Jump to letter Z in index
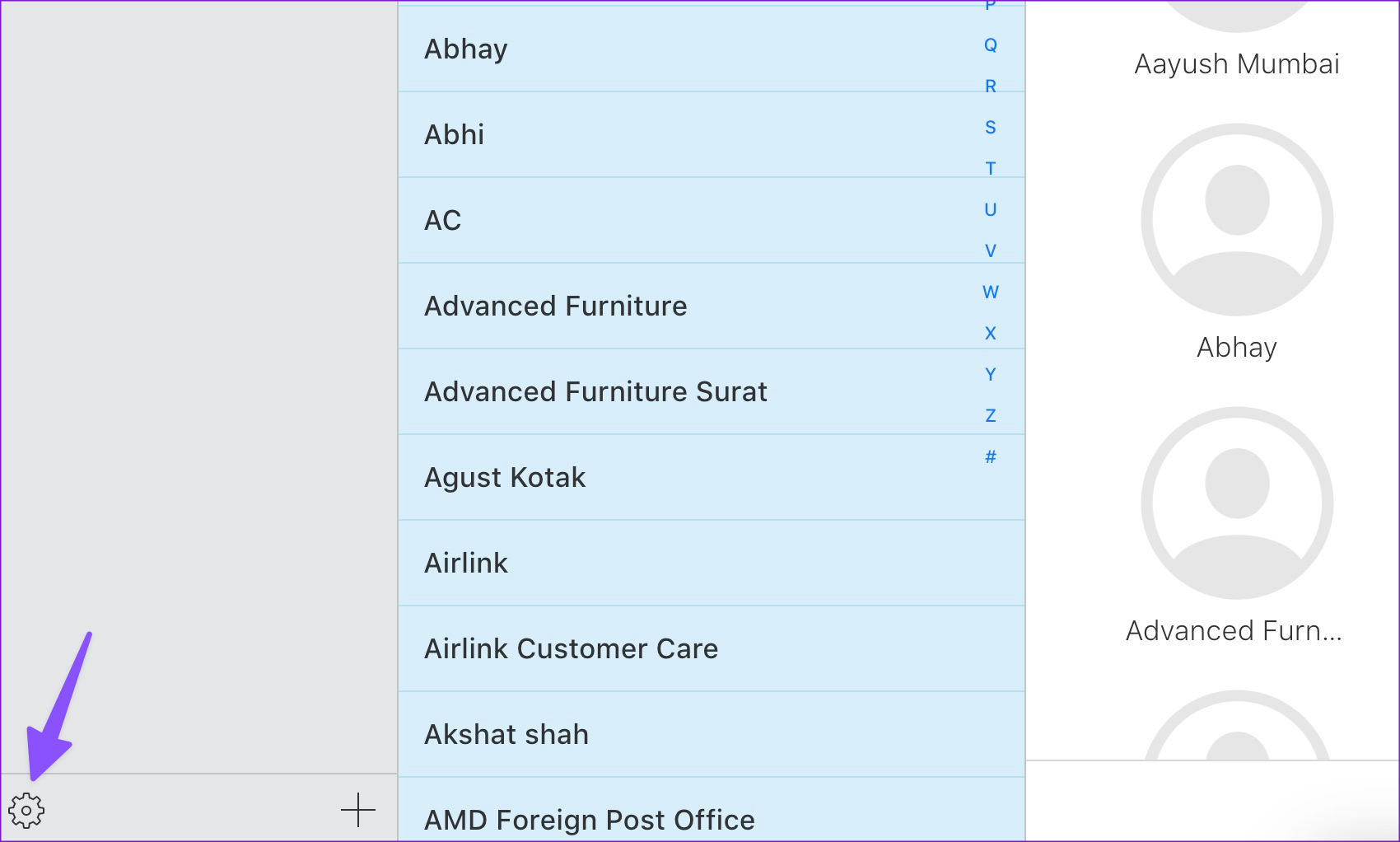This screenshot has height=842, width=1400. [x=991, y=416]
